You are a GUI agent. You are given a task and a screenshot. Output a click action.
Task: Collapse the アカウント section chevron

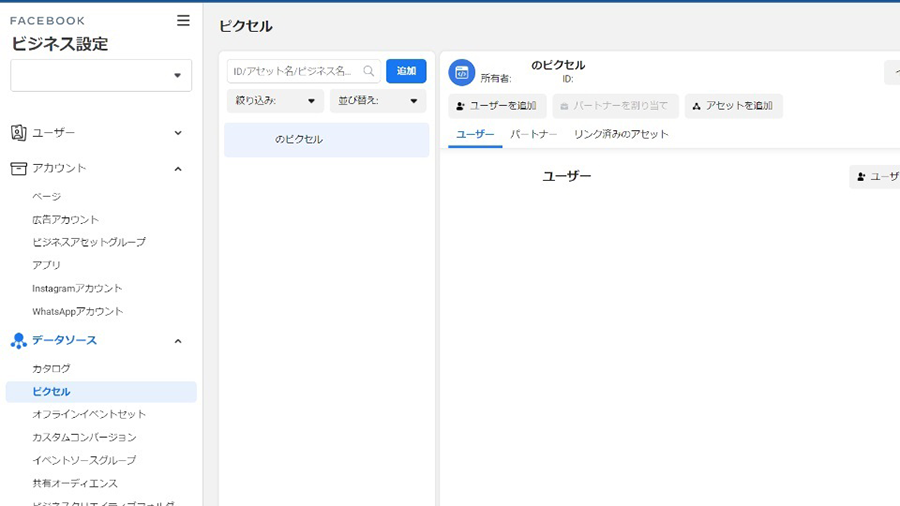[x=178, y=169]
